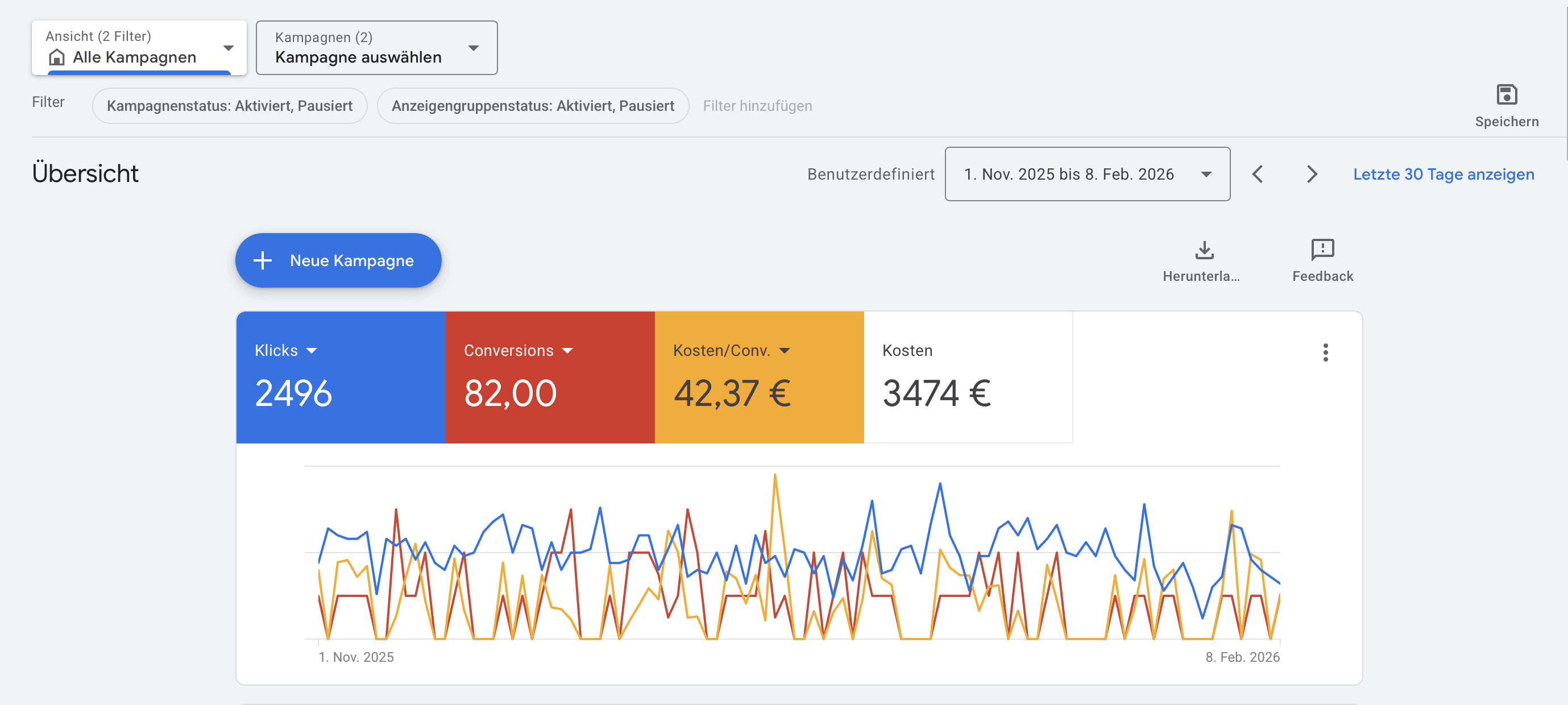Viewport: 1568px width, 705px height.
Task: Change the Klicks metric via its arrow
Action: click(x=312, y=351)
